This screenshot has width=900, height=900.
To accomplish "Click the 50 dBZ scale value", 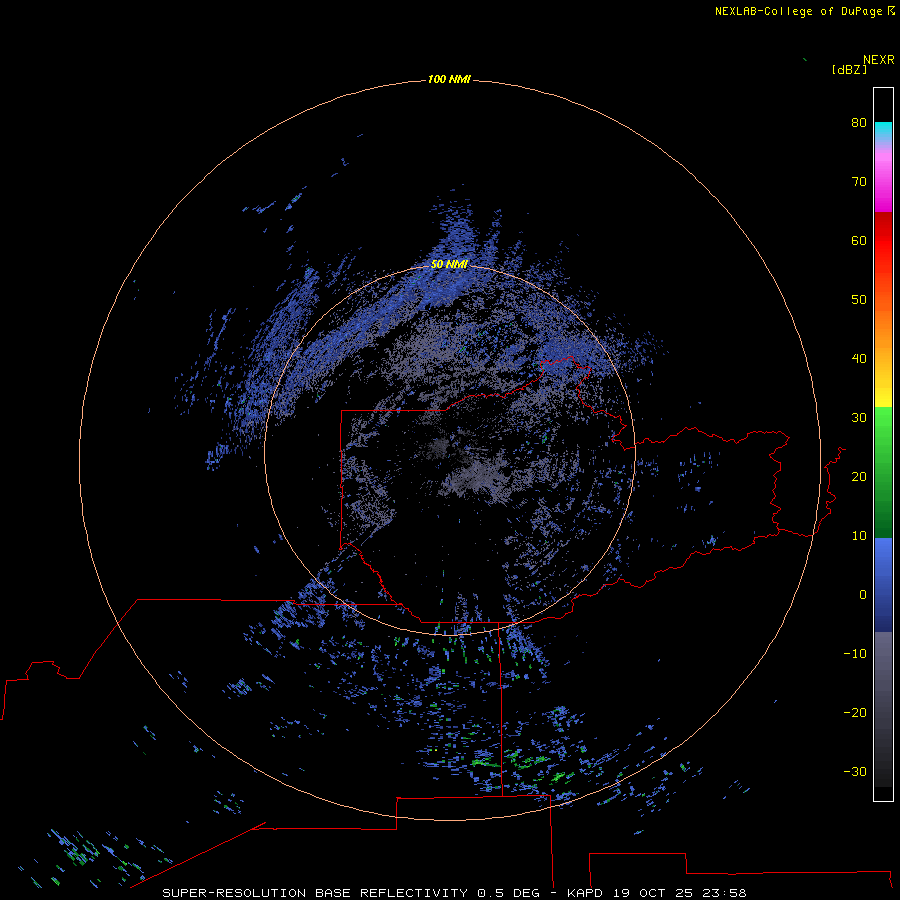I will pos(859,300).
